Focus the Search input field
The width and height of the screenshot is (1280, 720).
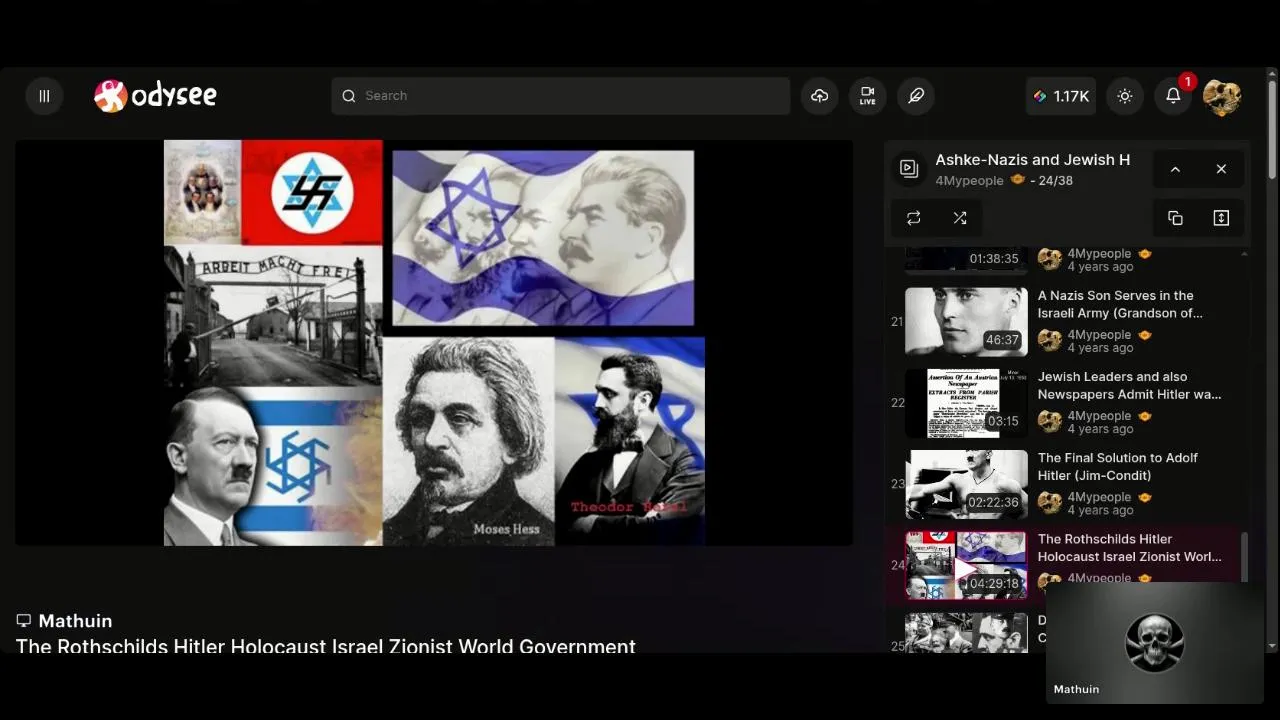click(x=560, y=96)
